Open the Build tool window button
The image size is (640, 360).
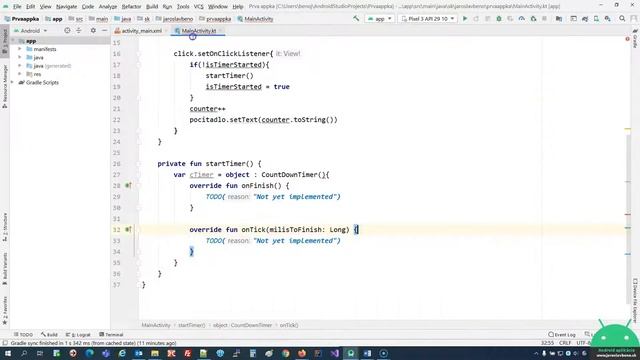pos(49,335)
